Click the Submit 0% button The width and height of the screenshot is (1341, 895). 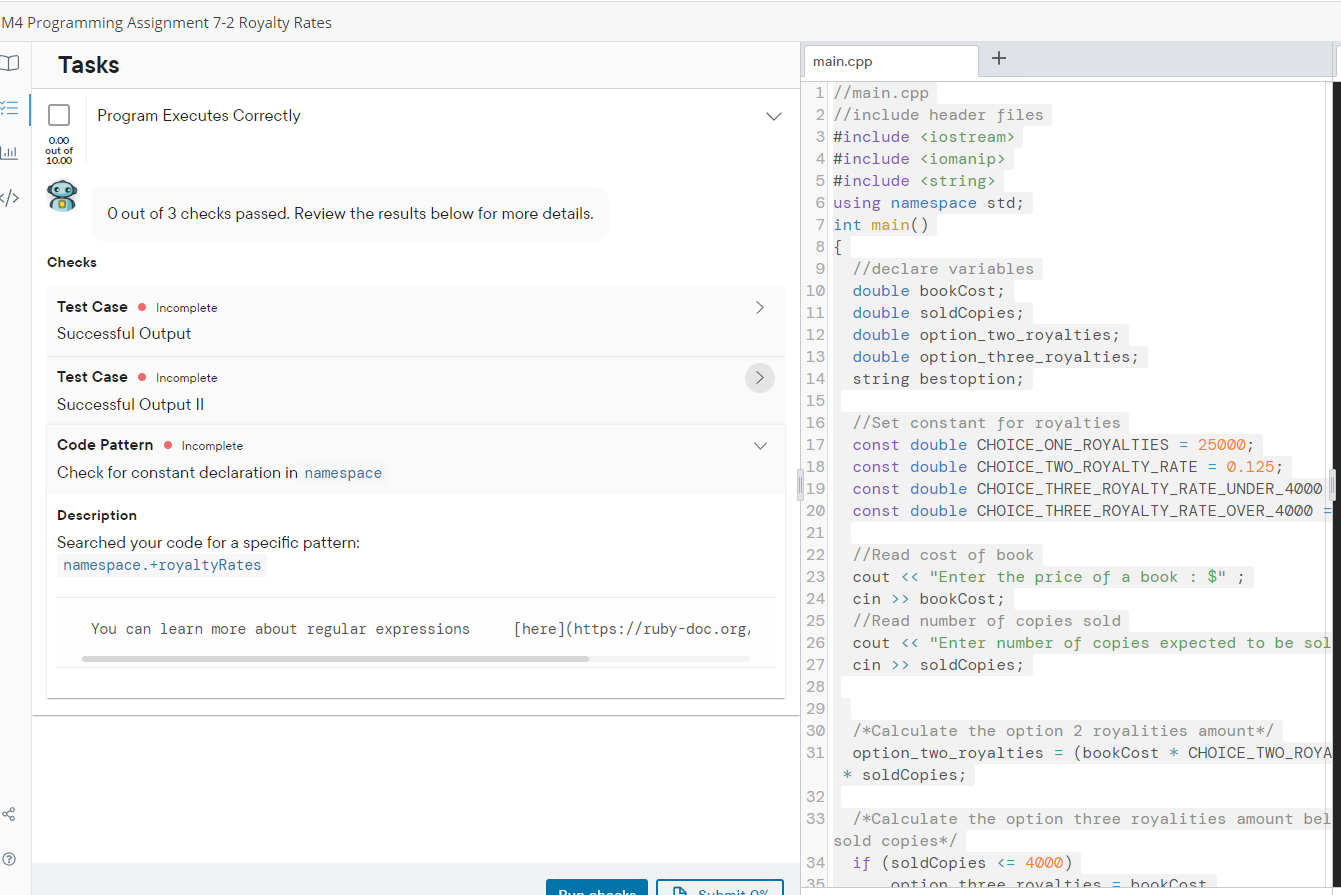(x=720, y=888)
